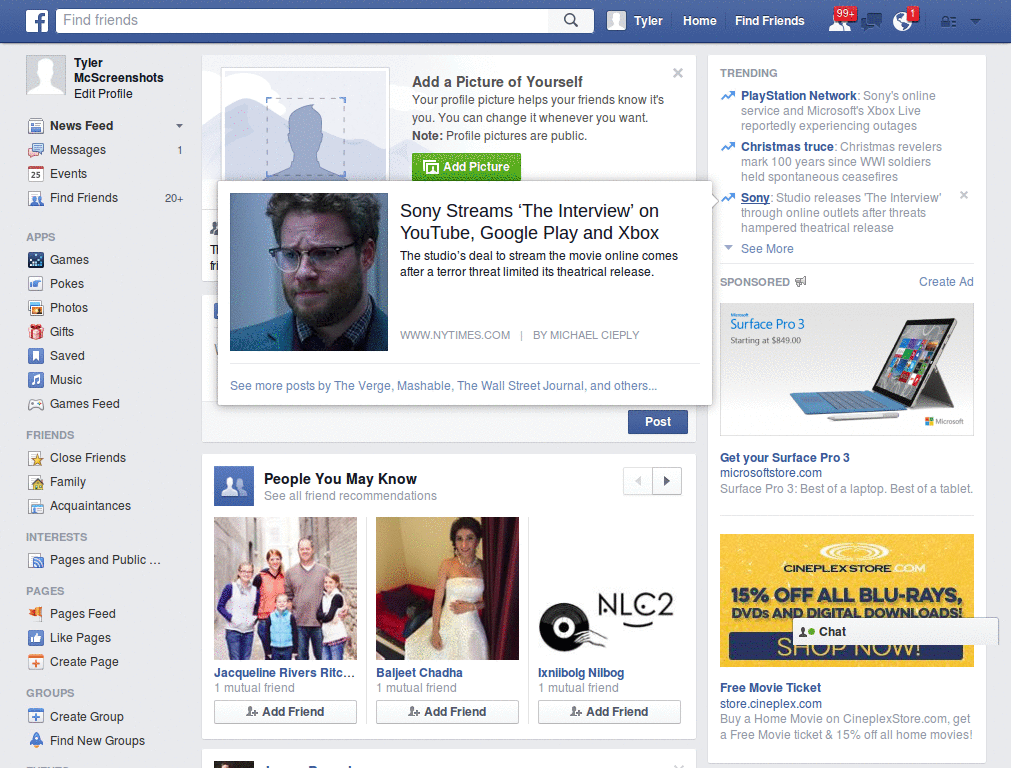Open Christmas truce trending topic

click(787, 147)
